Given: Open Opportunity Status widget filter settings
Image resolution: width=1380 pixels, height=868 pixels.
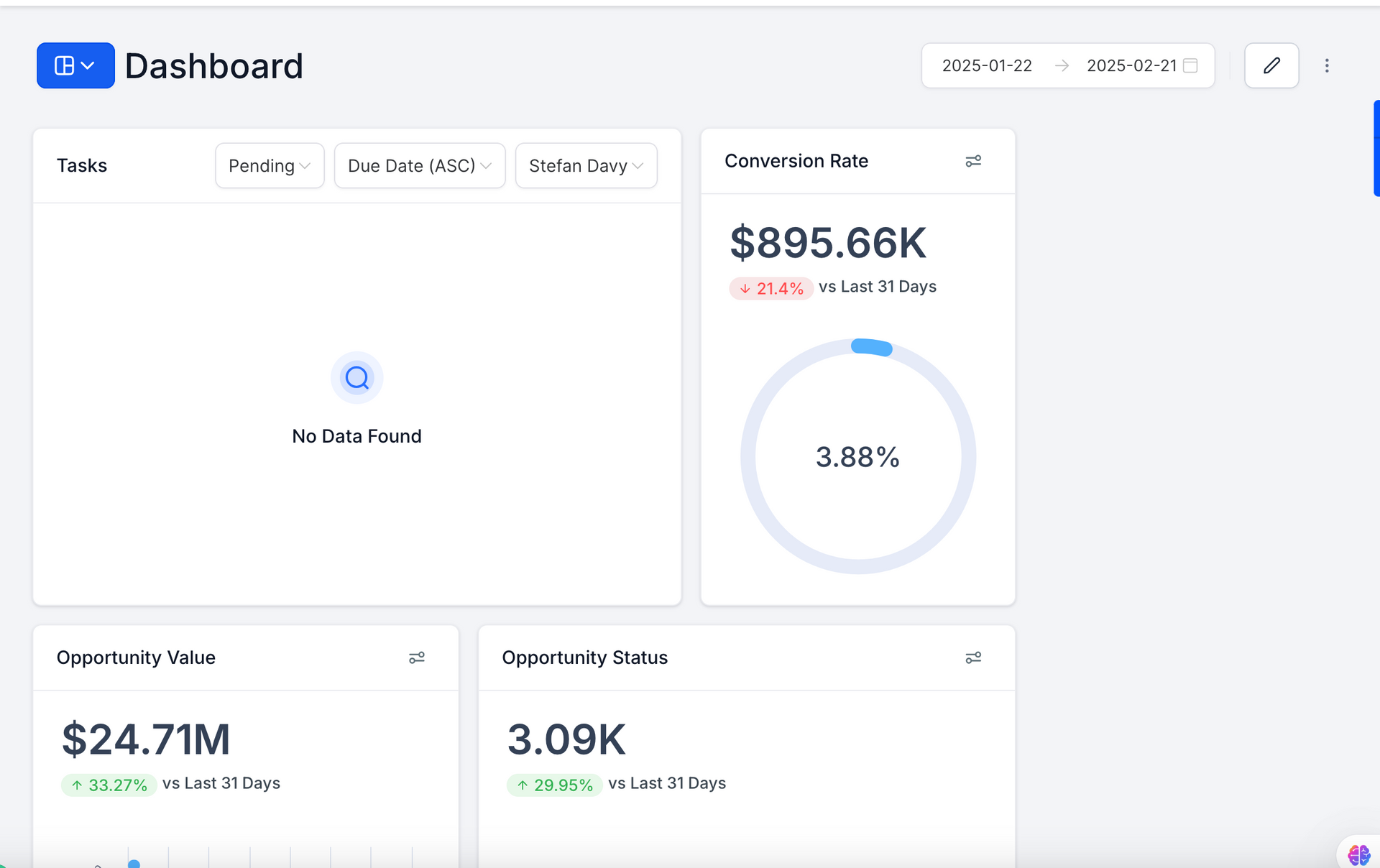Looking at the screenshot, I should coord(973,657).
